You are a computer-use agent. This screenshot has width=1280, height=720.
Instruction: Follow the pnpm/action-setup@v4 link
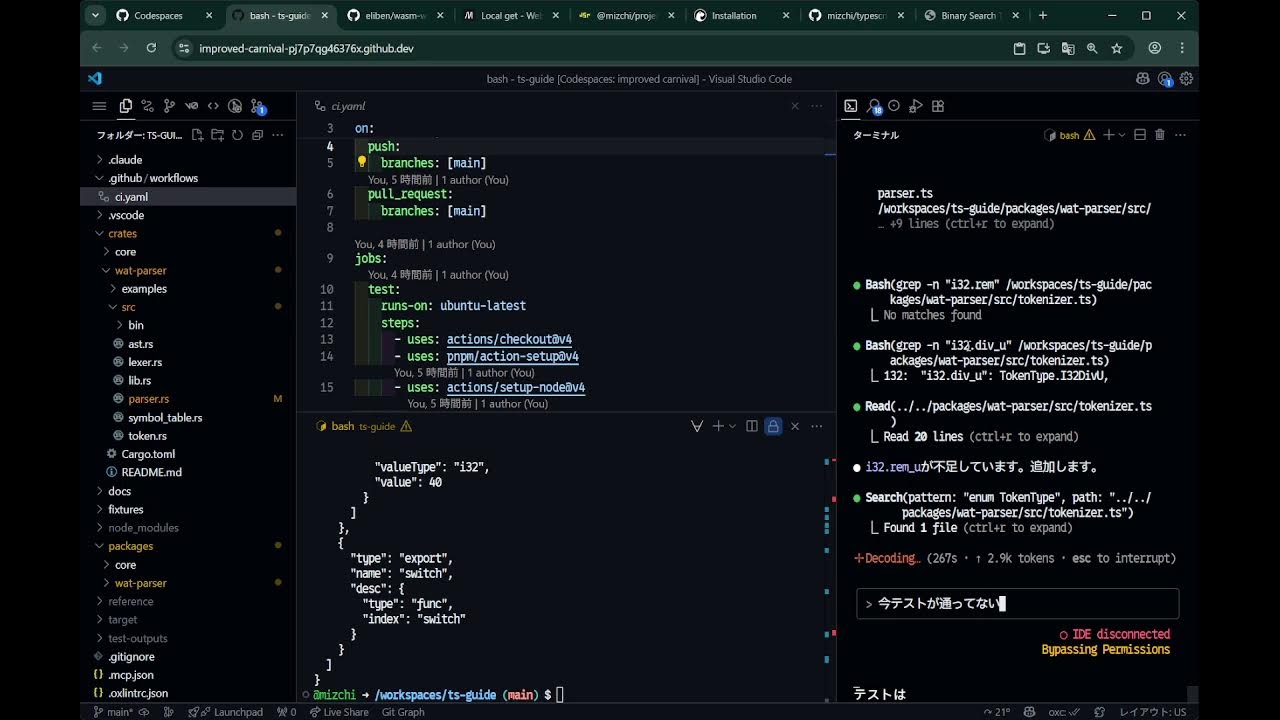pos(512,356)
